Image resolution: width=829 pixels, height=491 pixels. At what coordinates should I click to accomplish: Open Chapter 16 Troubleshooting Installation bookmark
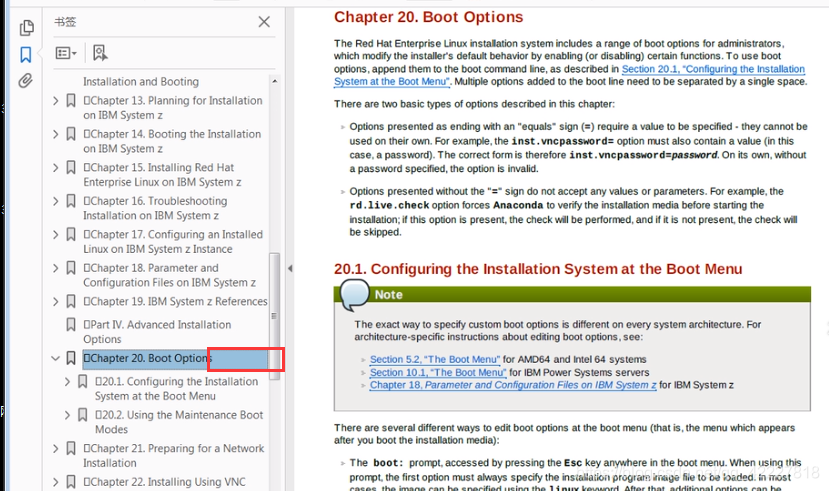(155, 208)
